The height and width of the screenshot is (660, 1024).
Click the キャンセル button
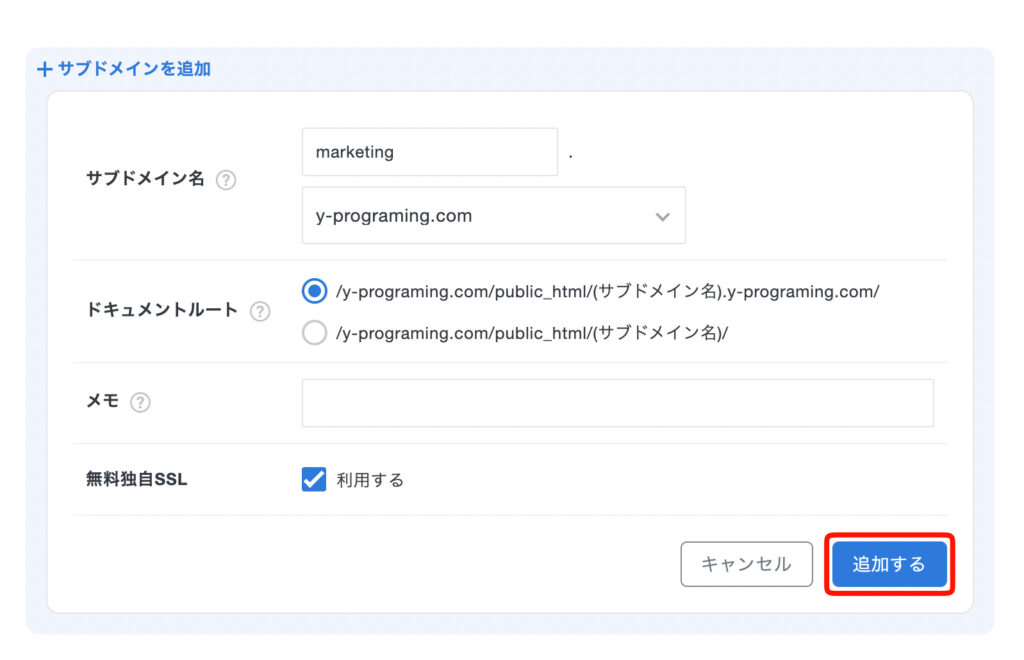[x=746, y=564]
